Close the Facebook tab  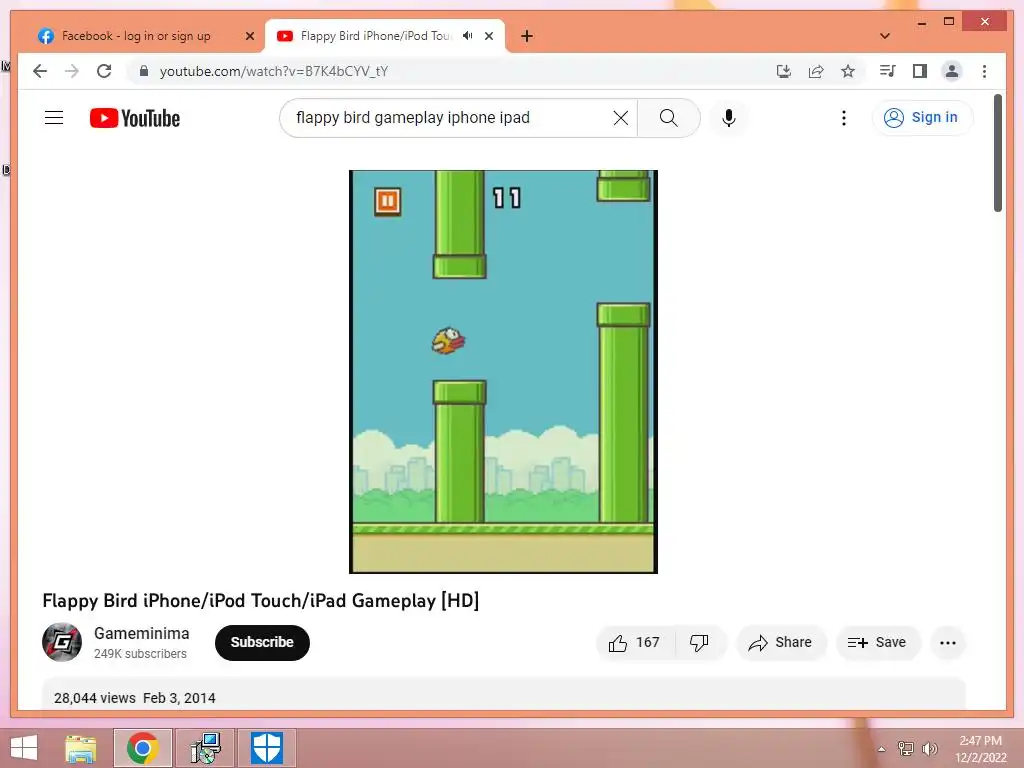click(x=249, y=36)
